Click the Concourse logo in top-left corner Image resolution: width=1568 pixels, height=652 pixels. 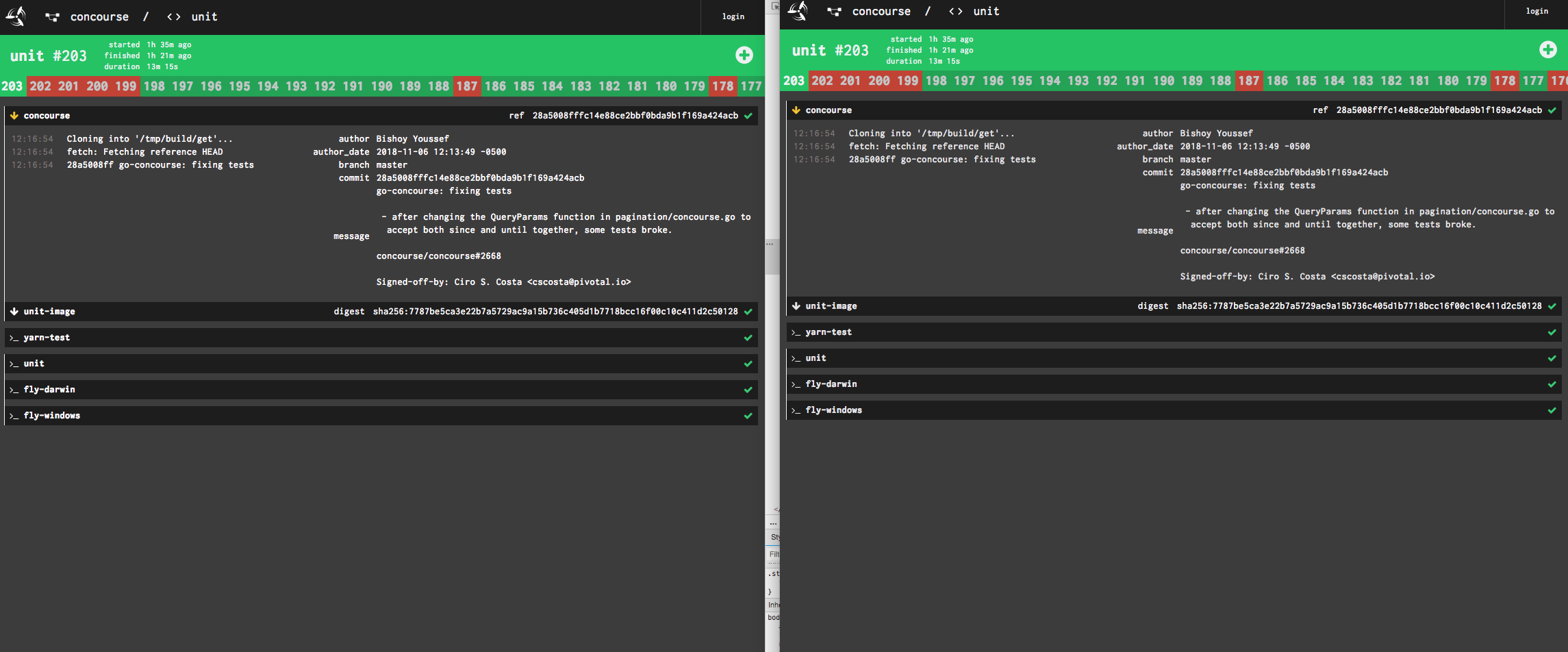click(15, 16)
